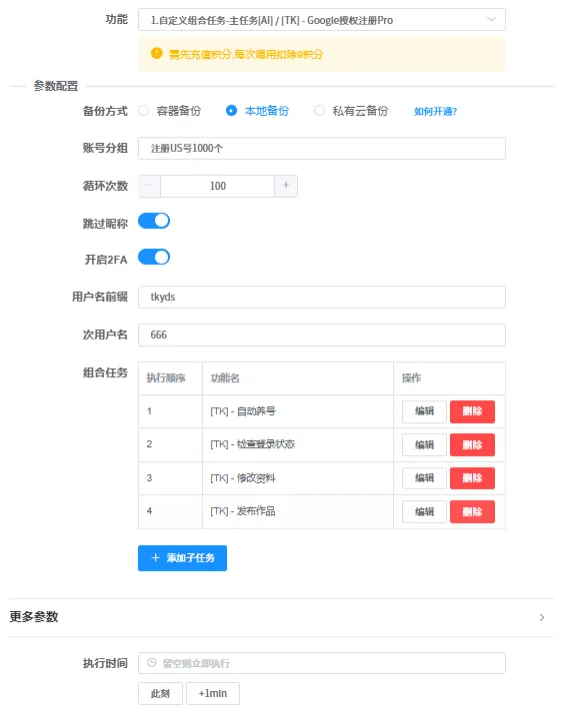Delete the [TK] - 修改资料 subtask
The image size is (565, 715).
pos(472,478)
